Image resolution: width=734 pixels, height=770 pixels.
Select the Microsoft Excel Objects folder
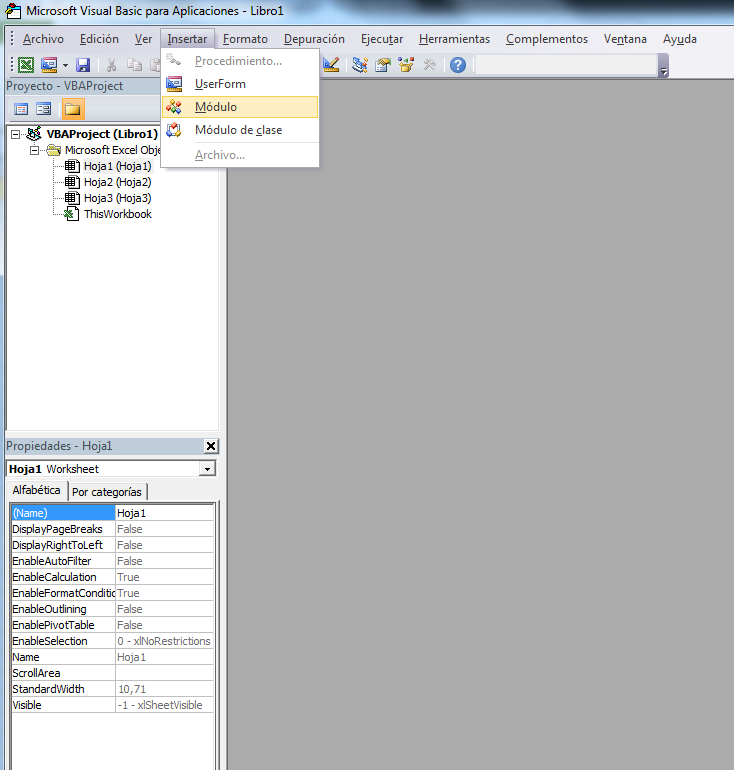click(112, 150)
